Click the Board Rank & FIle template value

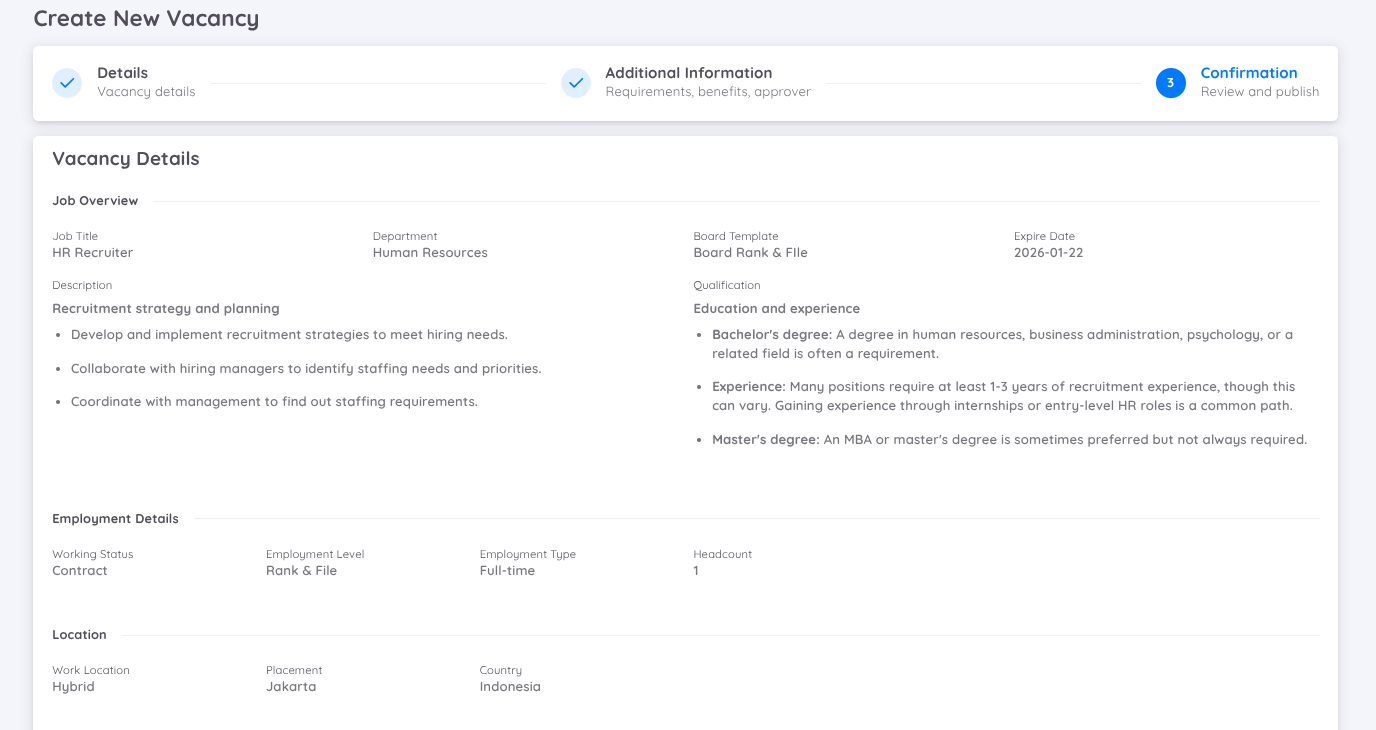750,253
